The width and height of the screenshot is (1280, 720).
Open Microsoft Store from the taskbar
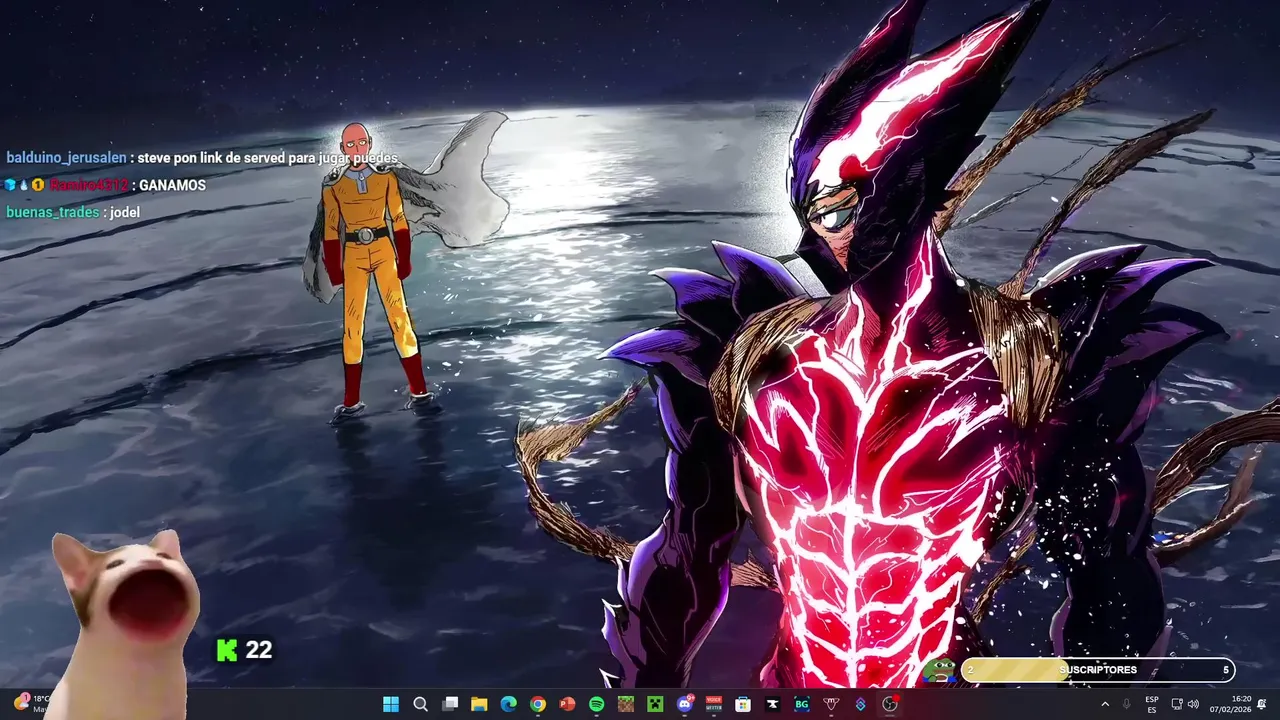[743, 704]
